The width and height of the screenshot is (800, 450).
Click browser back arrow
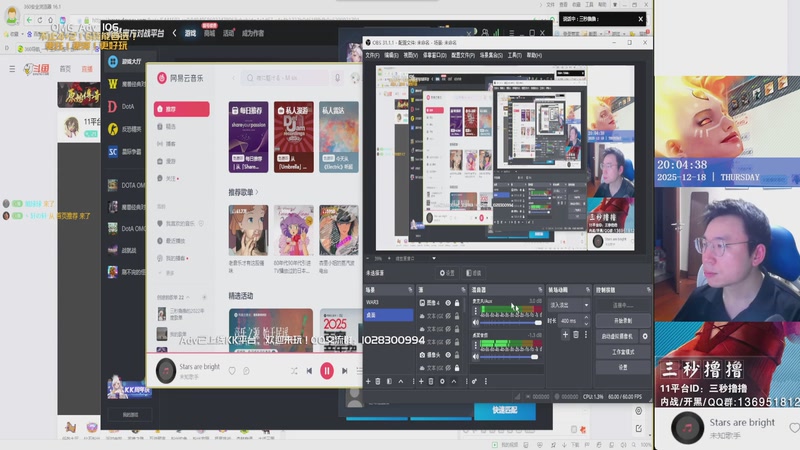pos(29,20)
